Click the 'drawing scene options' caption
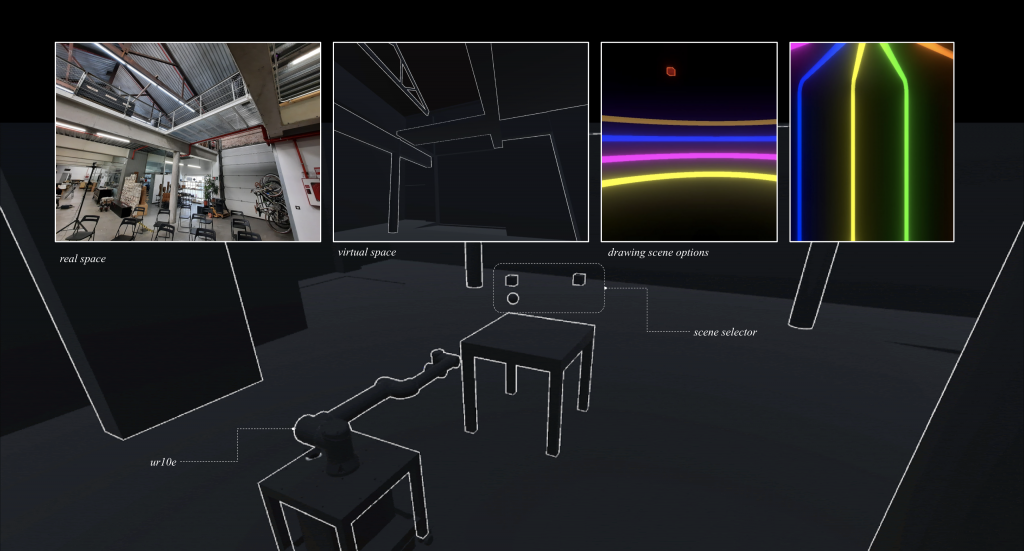This screenshot has width=1024, height=551. (658, 253)
